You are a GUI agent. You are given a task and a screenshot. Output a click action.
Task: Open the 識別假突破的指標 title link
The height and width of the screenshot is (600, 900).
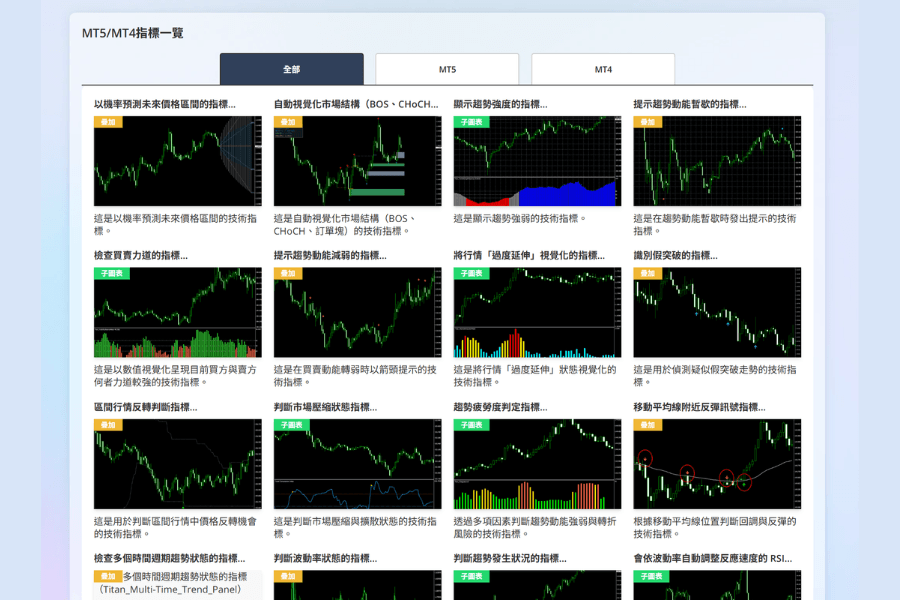pyautogui.click(x=676, y=256)
